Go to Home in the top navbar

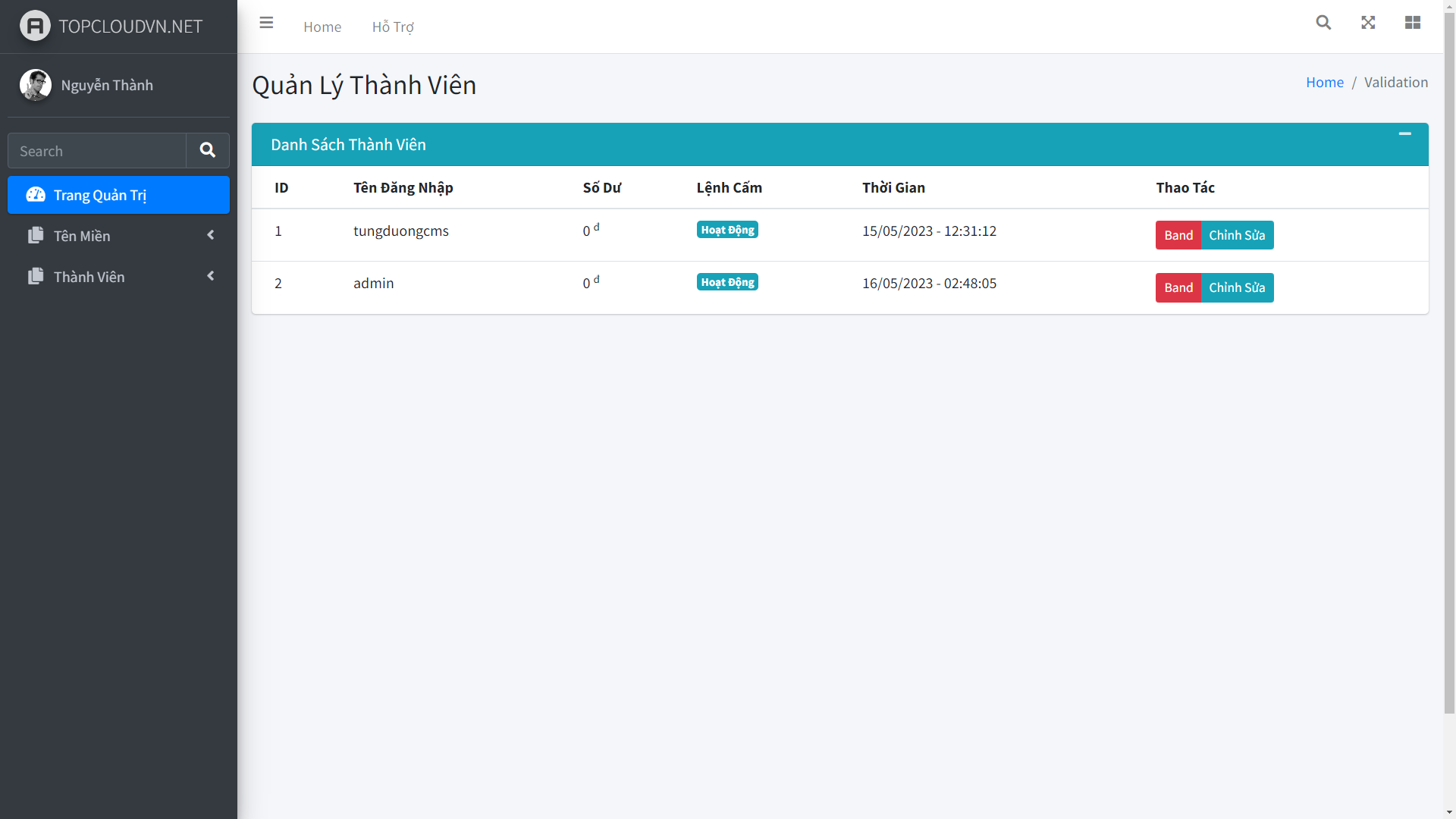[322, 27]
